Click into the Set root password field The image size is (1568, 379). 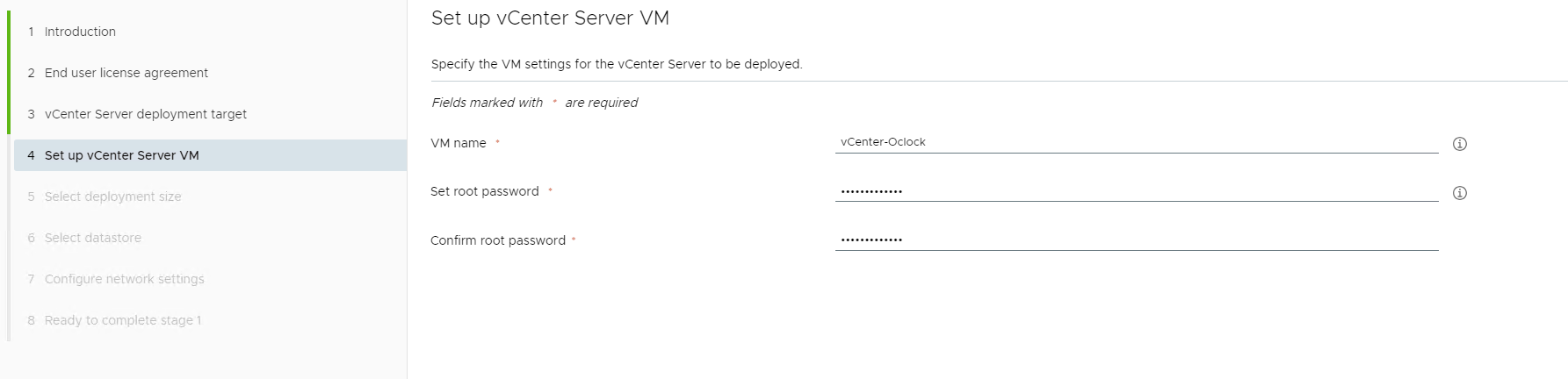1136,191
